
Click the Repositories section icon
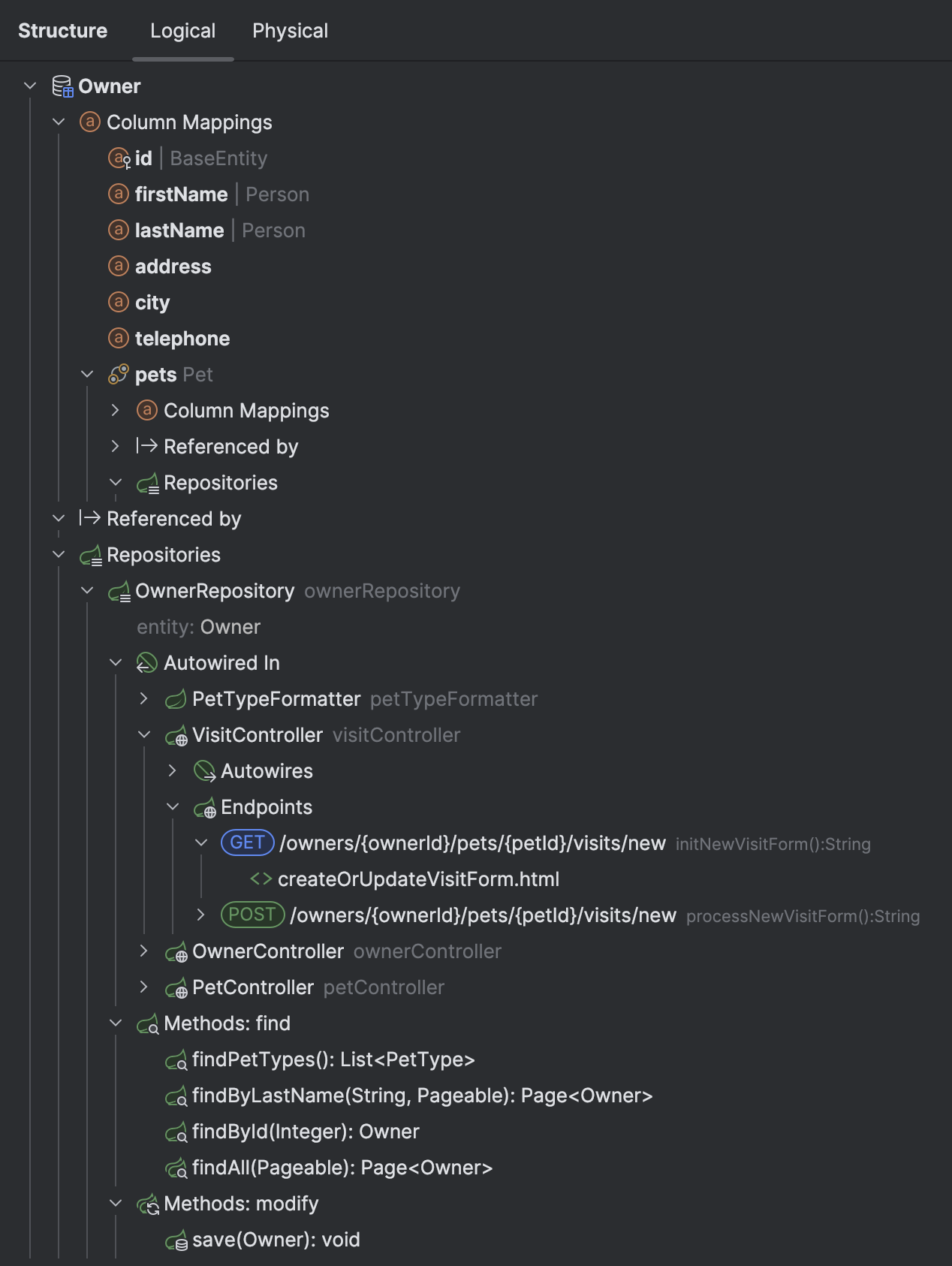click(90, 554)
